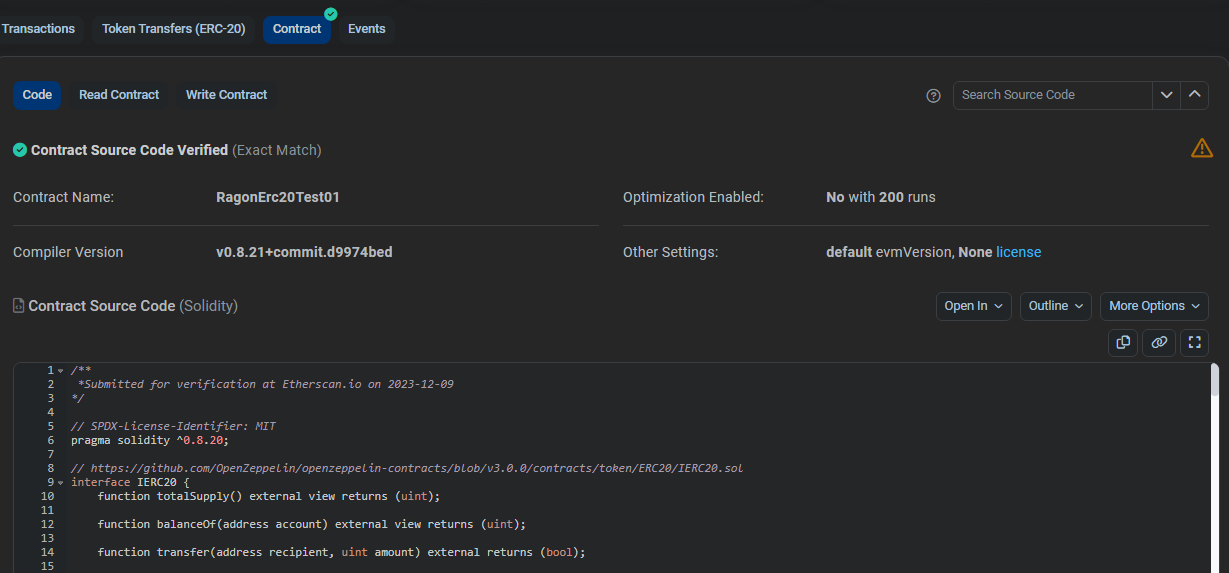
Task: Click the SPDX-License-Identifier: MIT comment
Action: pyautogui.click(x=173, y=426)
